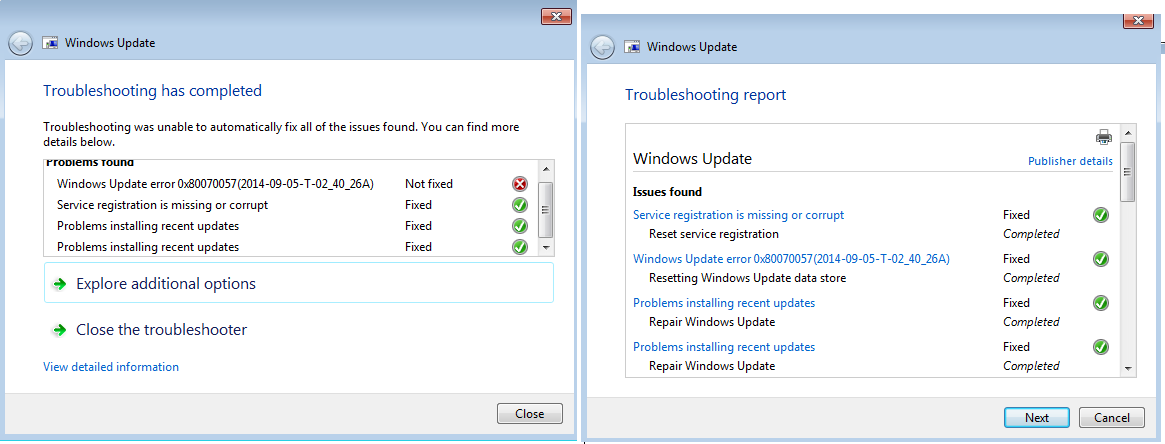The width and height of the screenshot is (1165, 444).
Task: Click scrollbar thumb in the Problems found list
Action: click(546, 210)
